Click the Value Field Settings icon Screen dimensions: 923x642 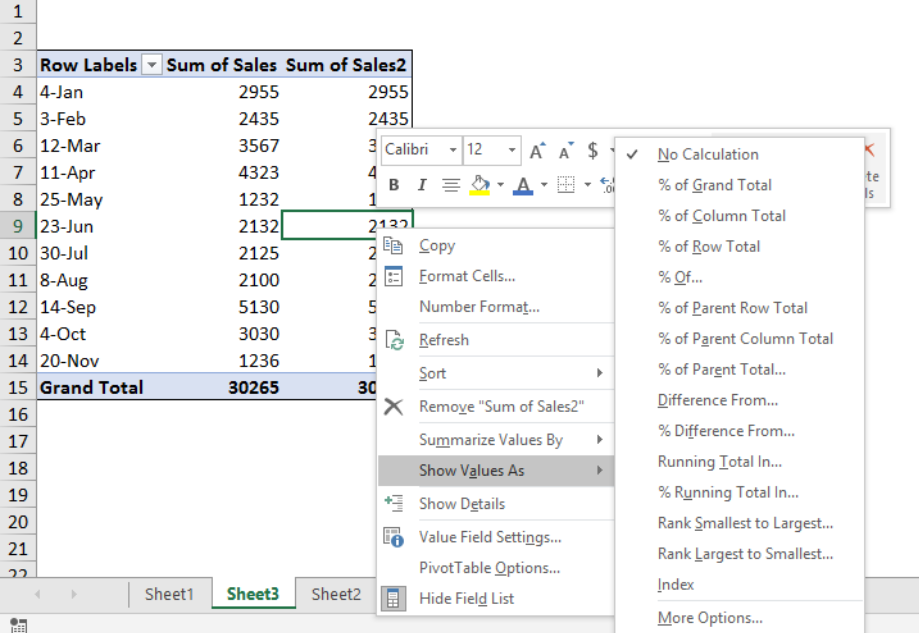[393, 537]
